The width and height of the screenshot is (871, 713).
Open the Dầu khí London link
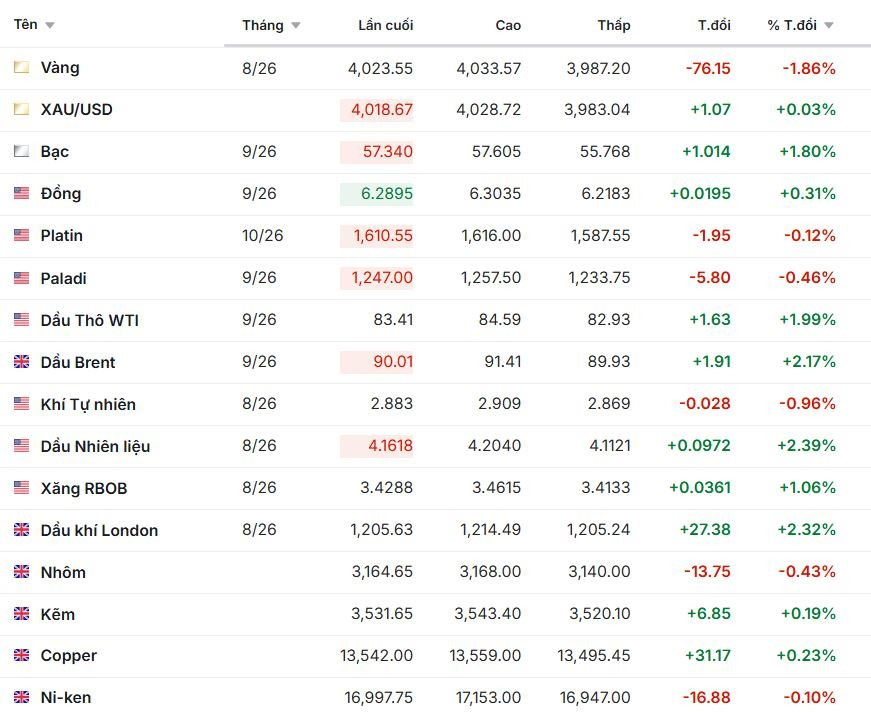pos(99,530)
